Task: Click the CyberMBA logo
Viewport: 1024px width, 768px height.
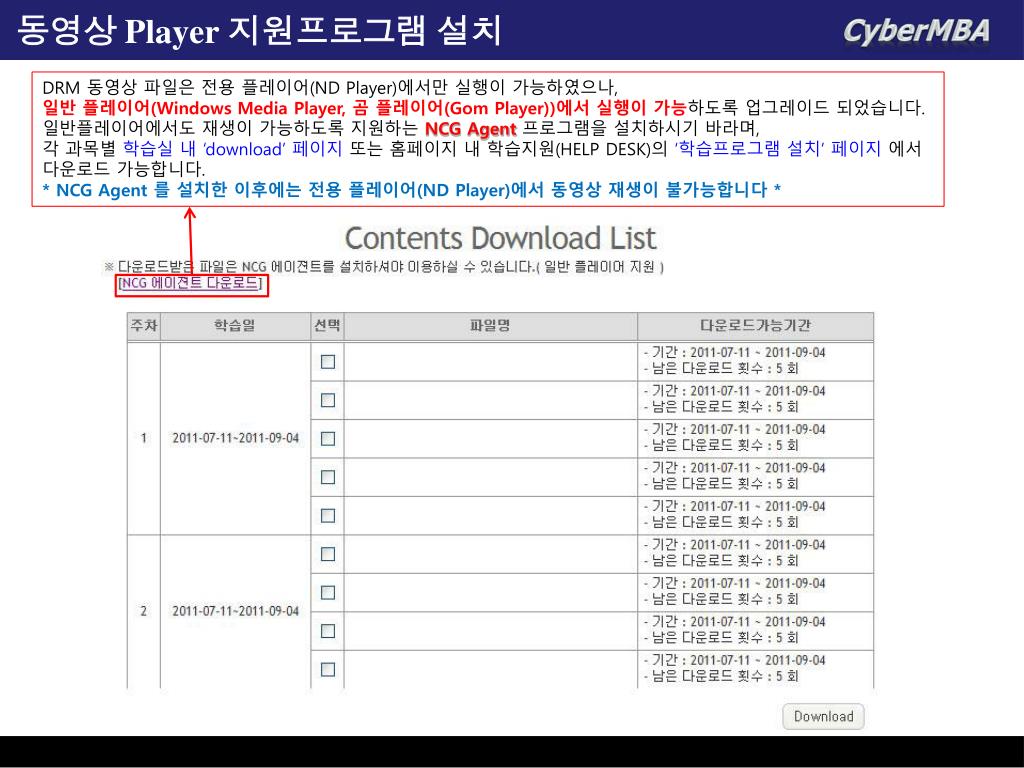Action: pyautogui.click(x=916, y=31)
